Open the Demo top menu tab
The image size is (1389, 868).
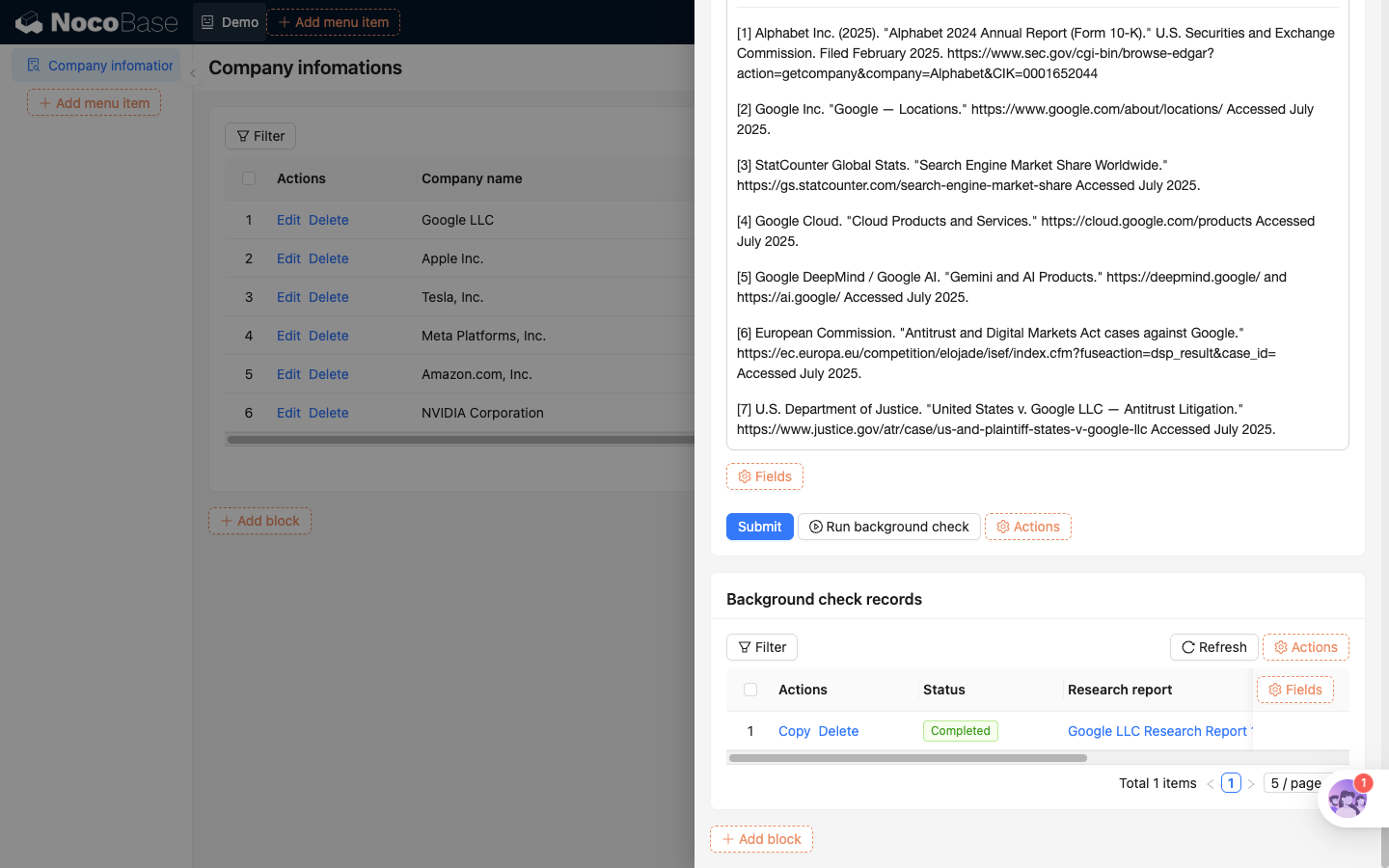(x=230, y=22)
